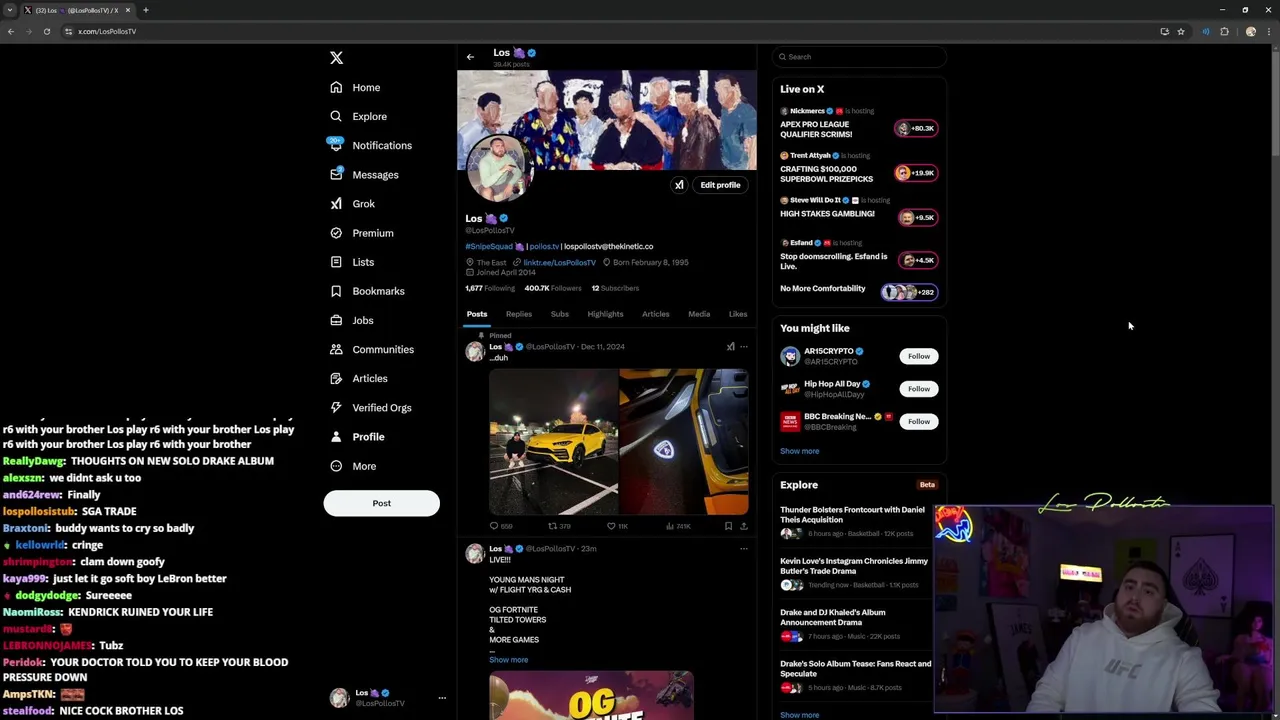The image size is (1280, 720).
Task: Open more options on LIVE post
Action: pos(743,549)
